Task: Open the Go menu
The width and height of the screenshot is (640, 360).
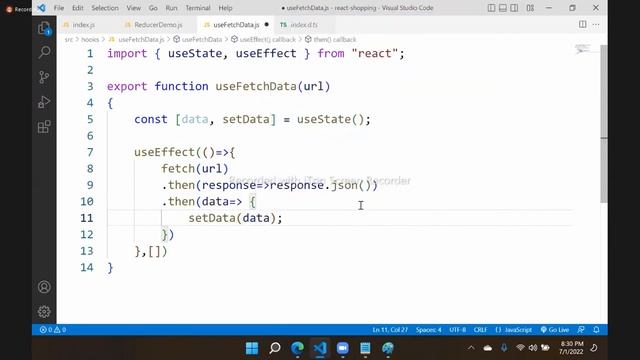Action: (x=153, y=8)
